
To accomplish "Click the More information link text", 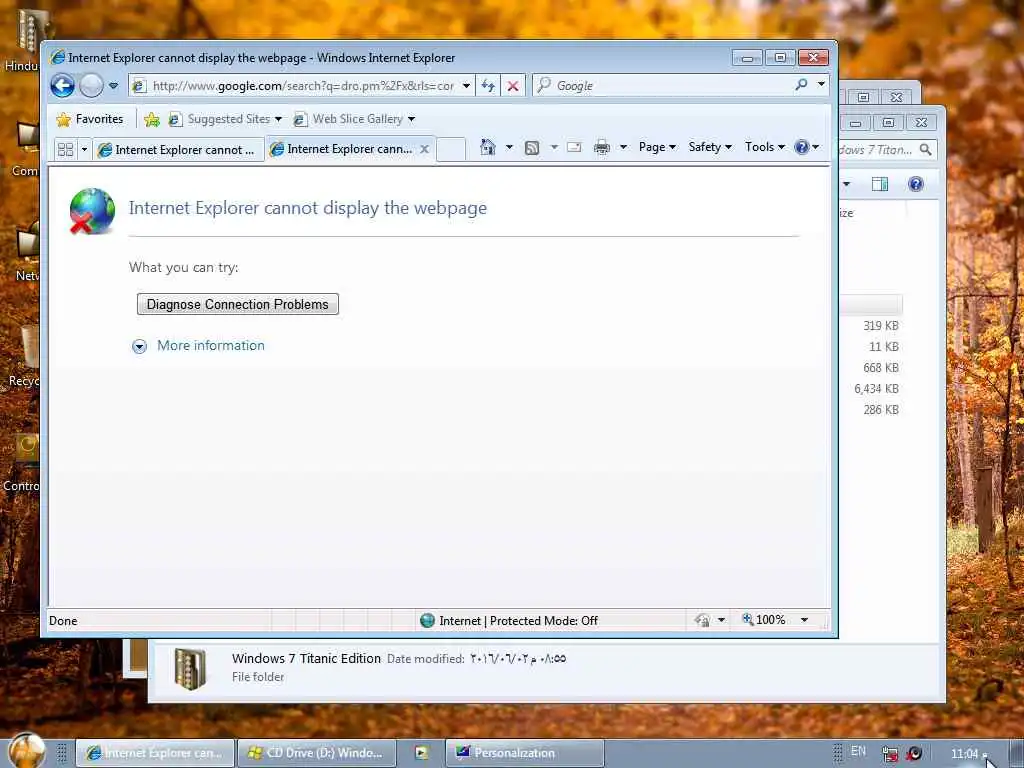I will 211,345.
